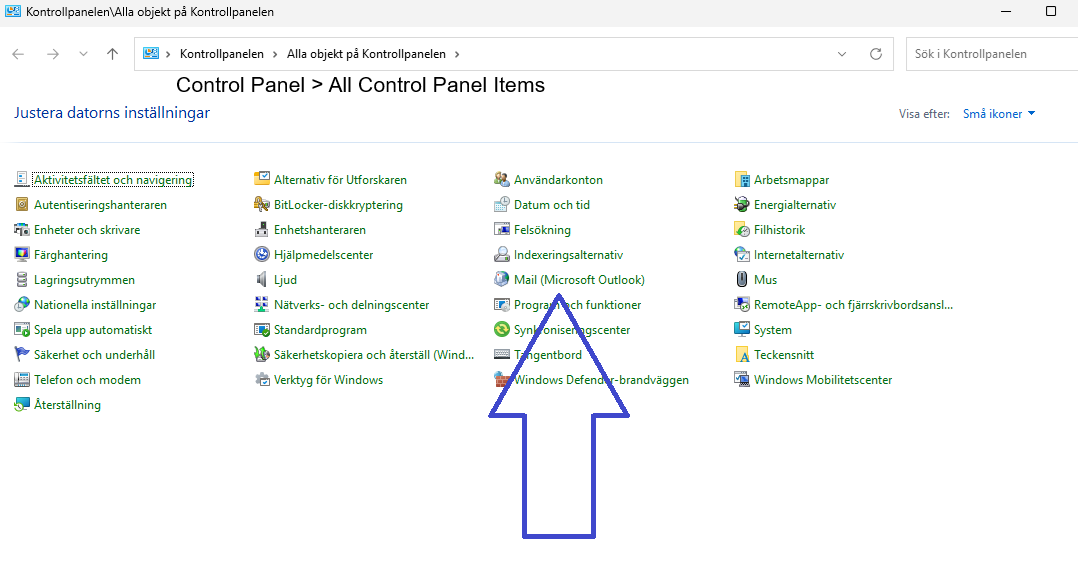Open the Återställning icon
Image resolution: width=1078 pixels, height=565 pixels.
22,405
